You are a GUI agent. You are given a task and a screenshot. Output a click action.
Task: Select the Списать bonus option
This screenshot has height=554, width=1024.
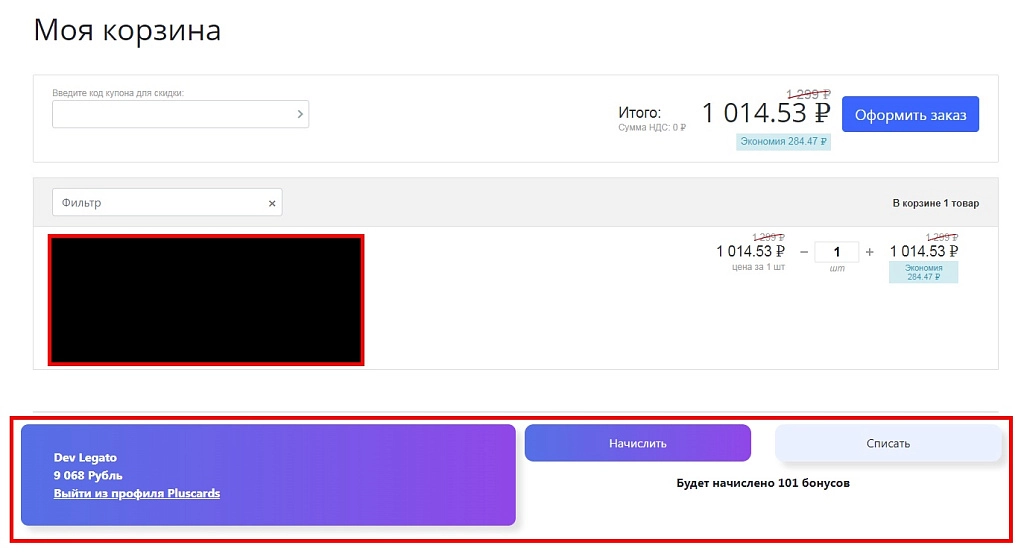tap(888, 443)
